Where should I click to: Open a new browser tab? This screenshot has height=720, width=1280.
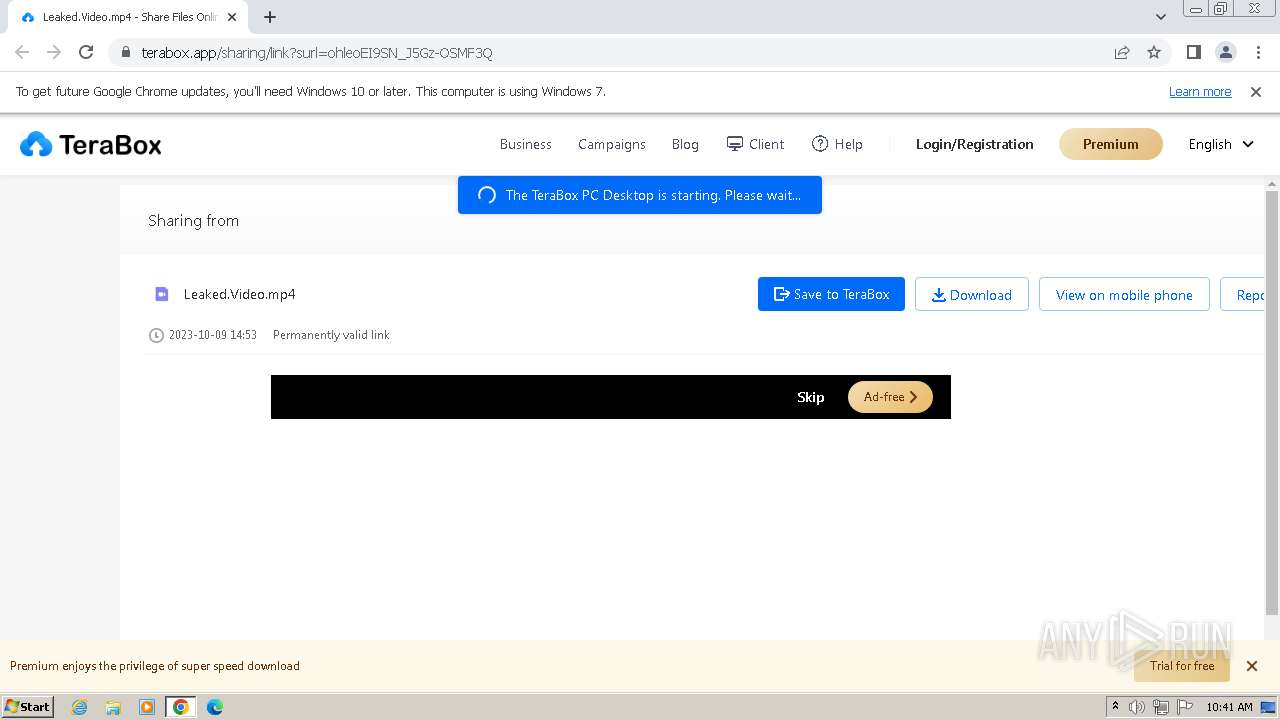coord(270,17)
